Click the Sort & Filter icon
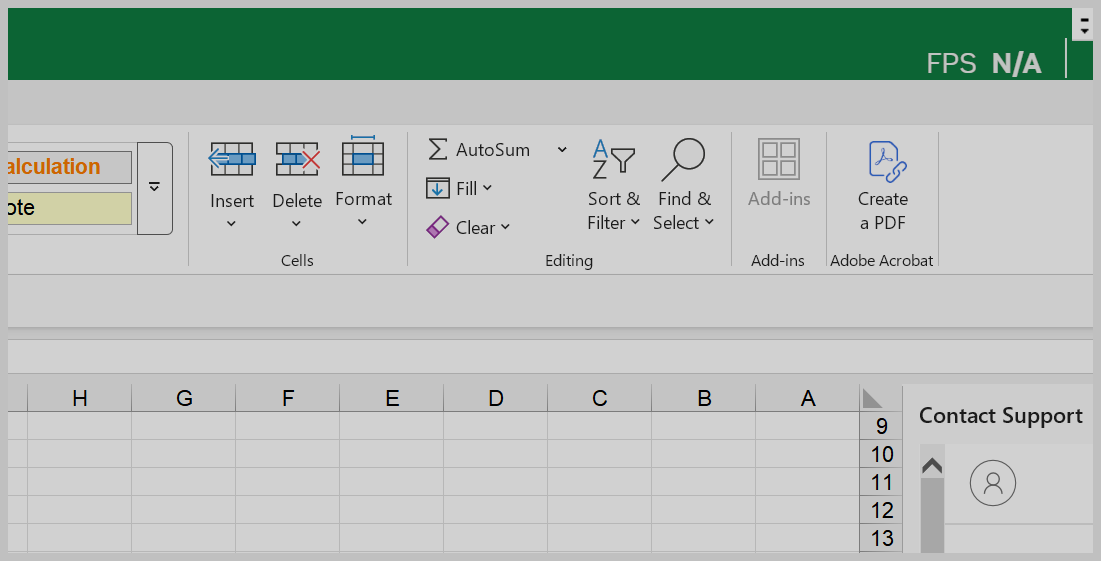1101x561 pixels. [x=613, y=159]
